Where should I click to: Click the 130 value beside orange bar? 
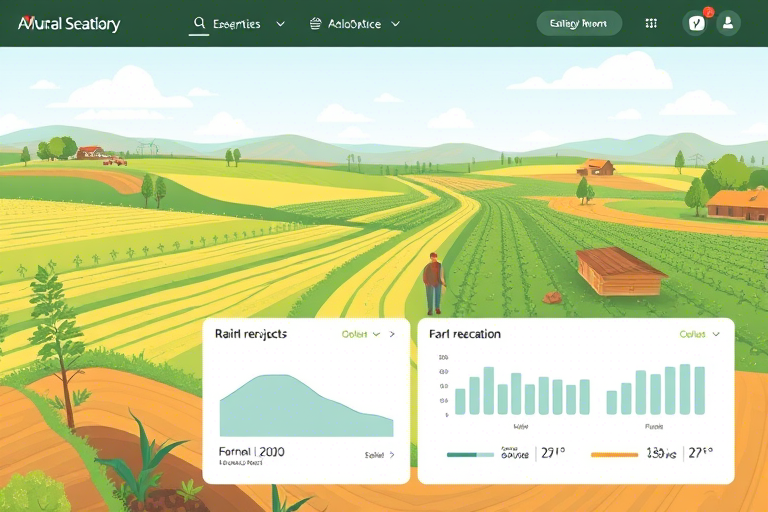coord(661,454)
